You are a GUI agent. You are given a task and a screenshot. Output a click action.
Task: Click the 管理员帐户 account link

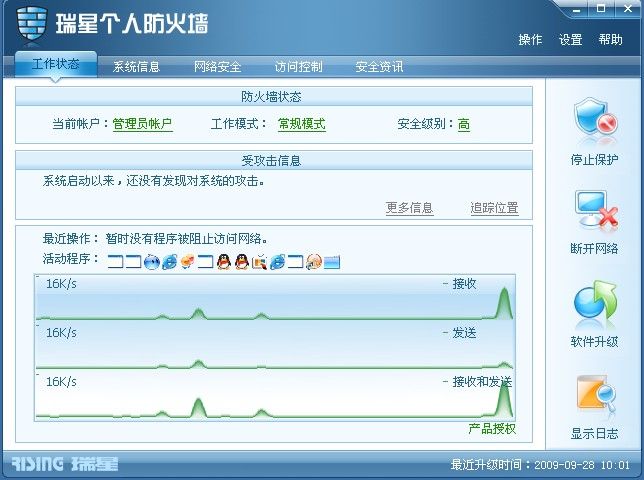(x=142, y=124)
